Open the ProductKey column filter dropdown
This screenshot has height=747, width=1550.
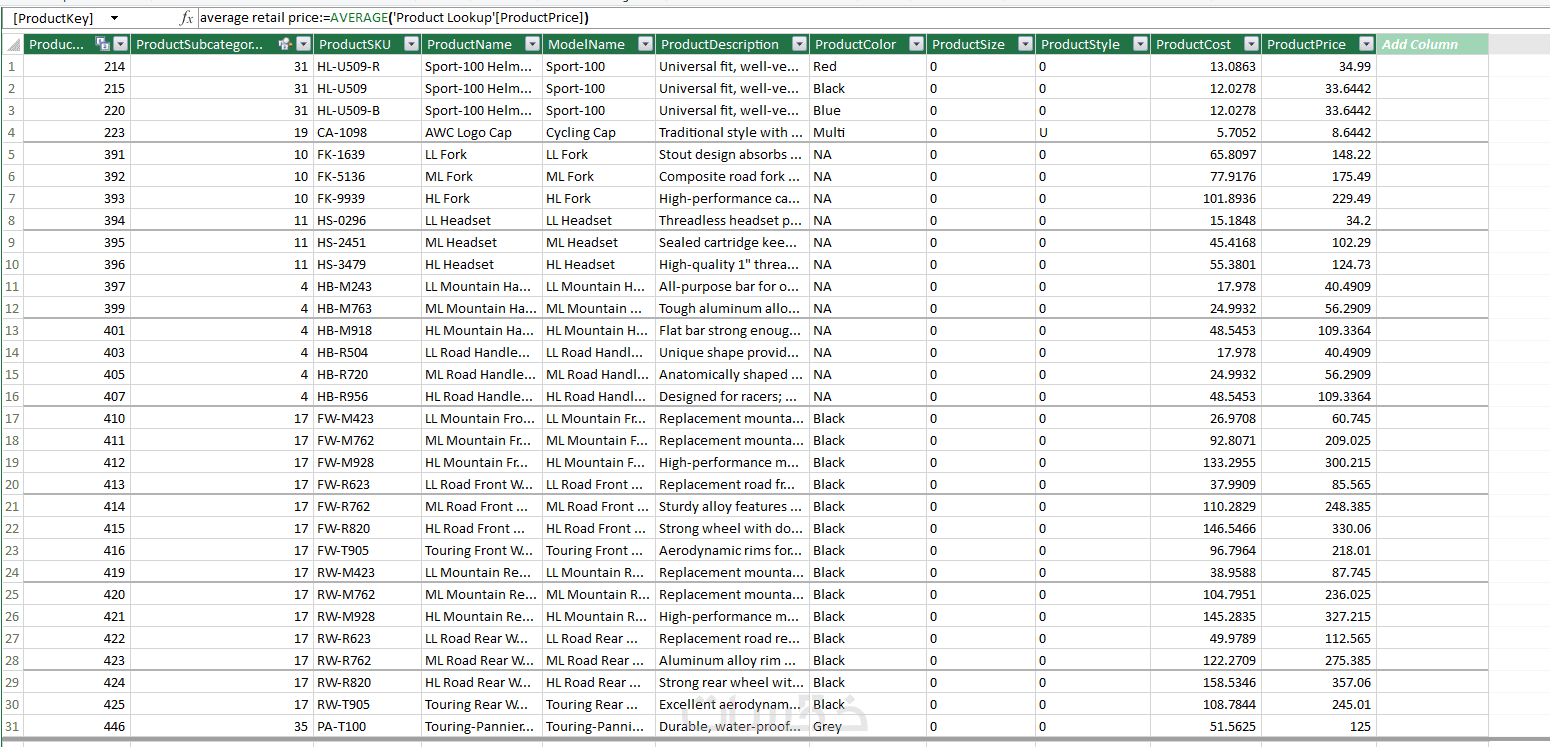click(x=121, y=44)
